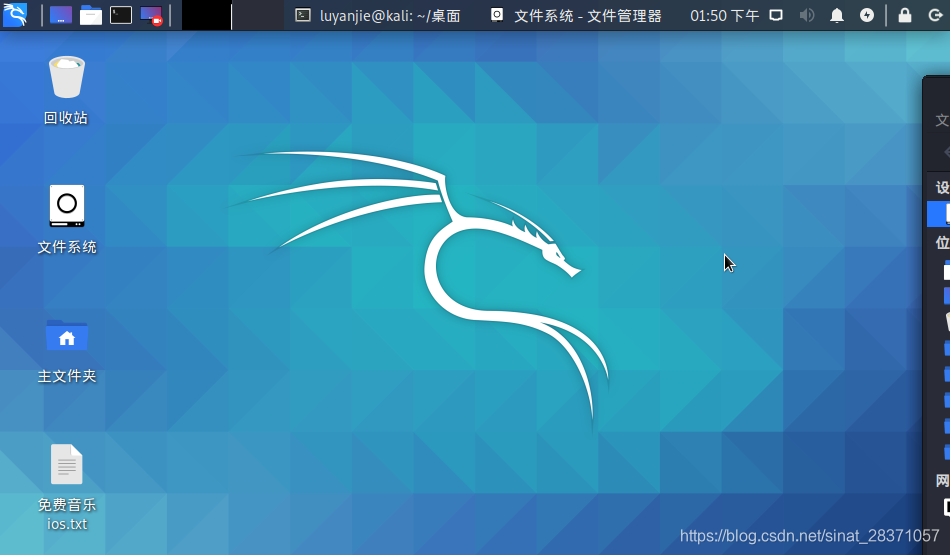Open the Kali dragon applications menu
The height and width of the screenshot is (555, 950).
pyautogui.click(x=15, y=15)
